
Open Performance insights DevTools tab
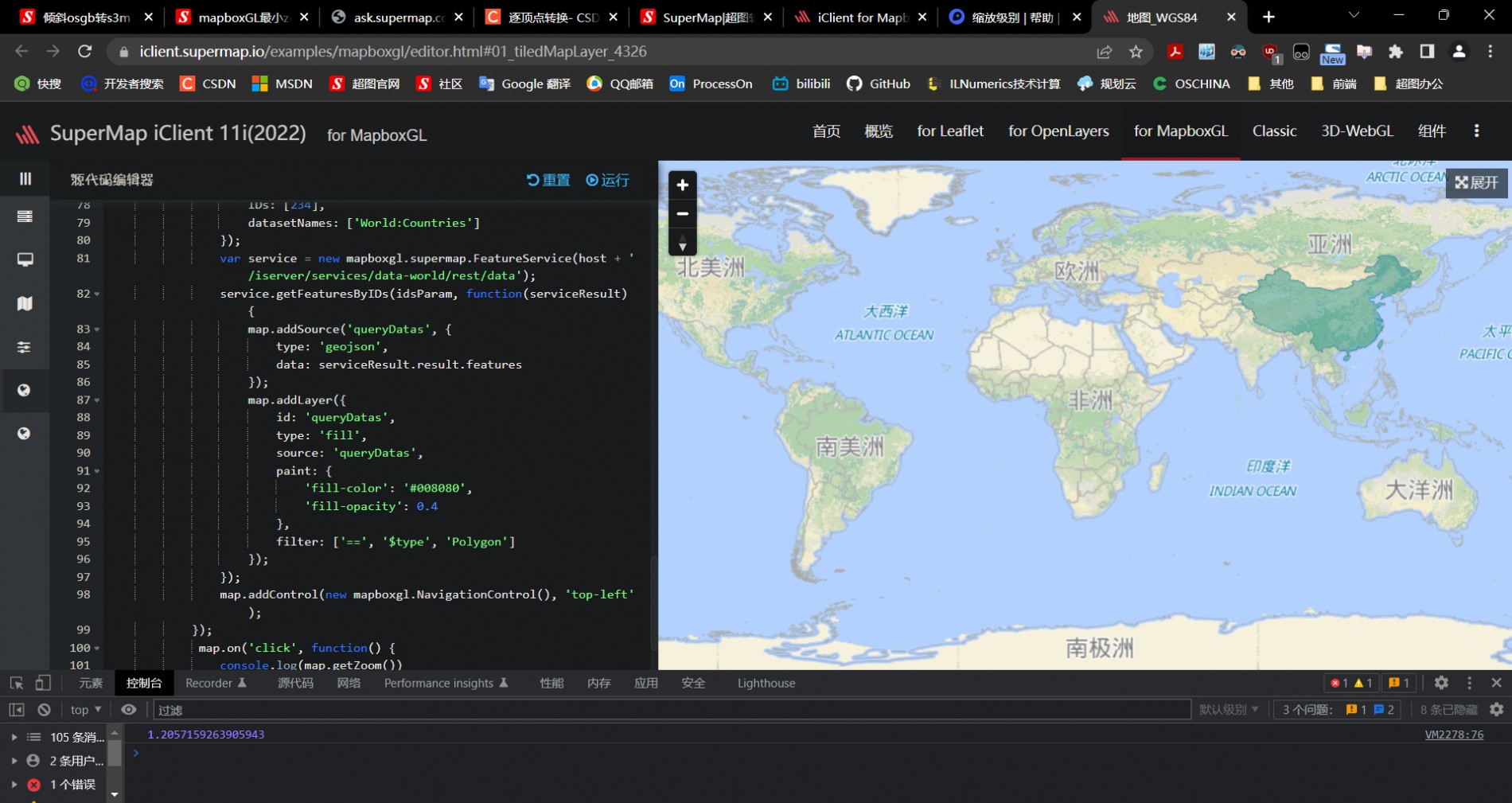[446, 683]
